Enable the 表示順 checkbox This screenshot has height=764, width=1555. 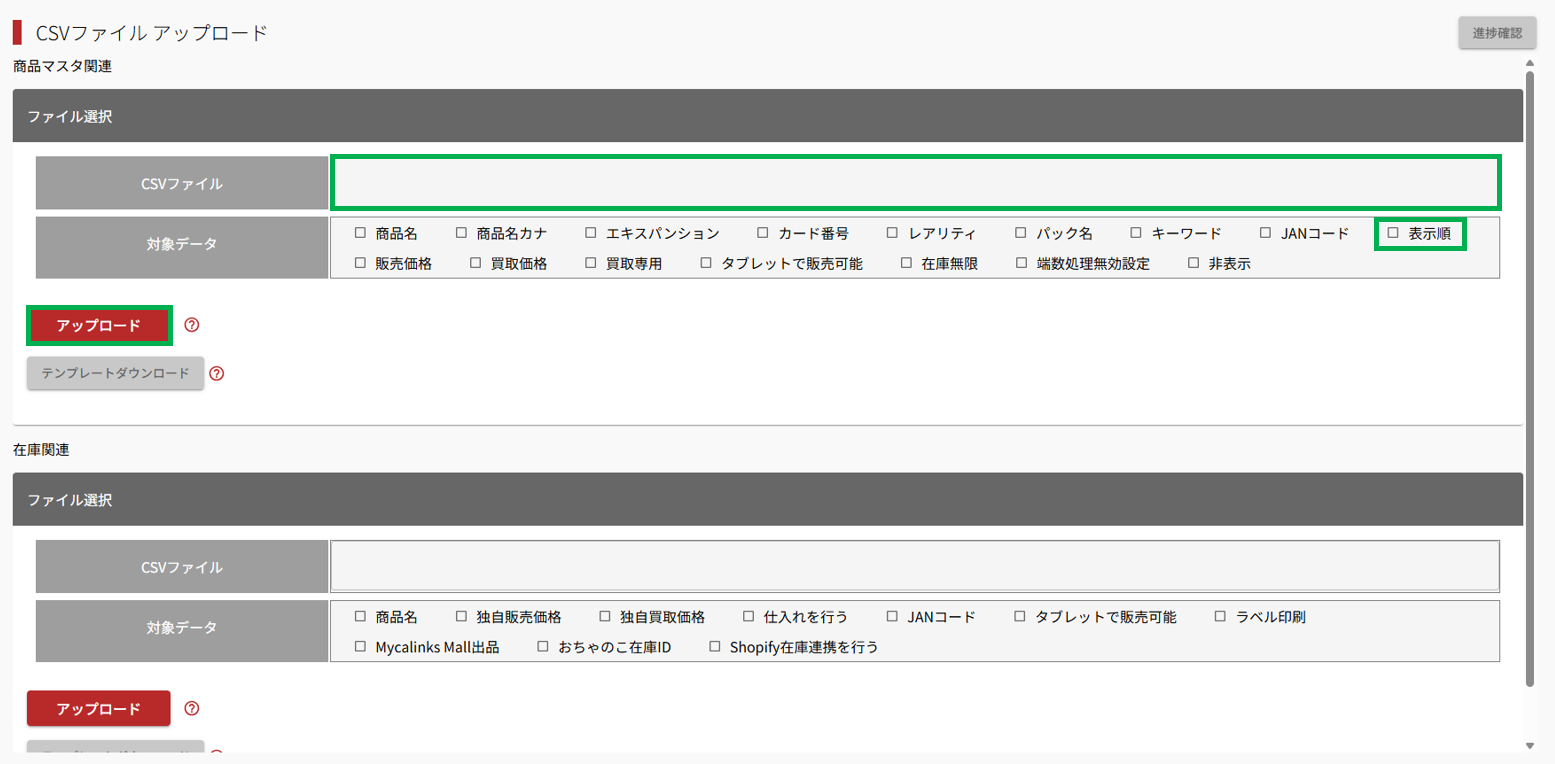pos(1393,233)
